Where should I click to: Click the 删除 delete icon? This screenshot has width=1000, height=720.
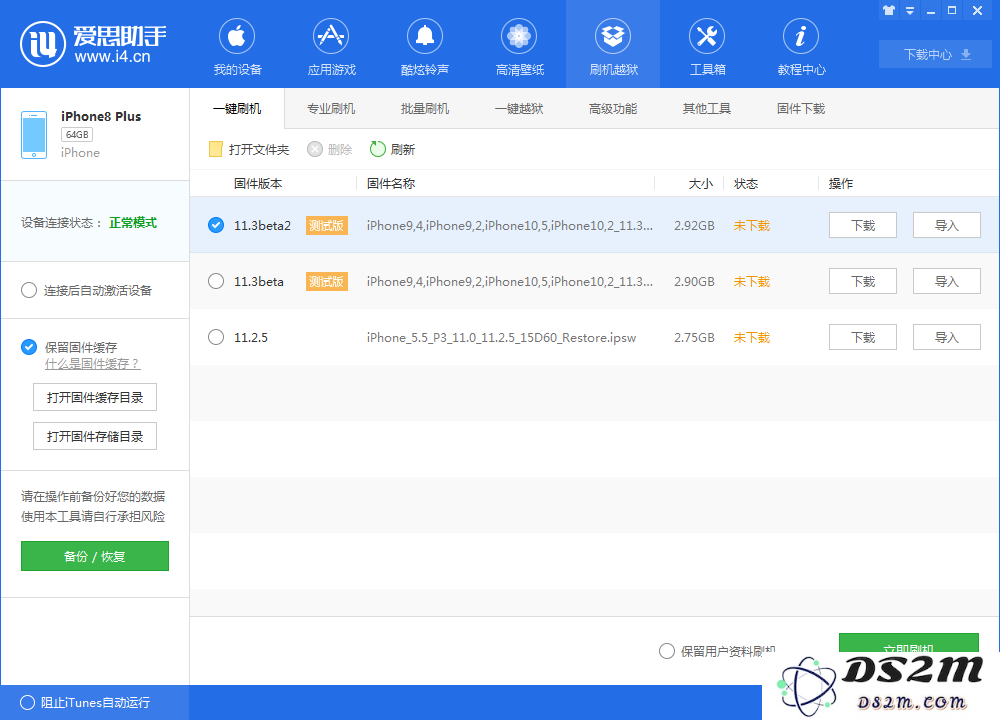point(315,149)
